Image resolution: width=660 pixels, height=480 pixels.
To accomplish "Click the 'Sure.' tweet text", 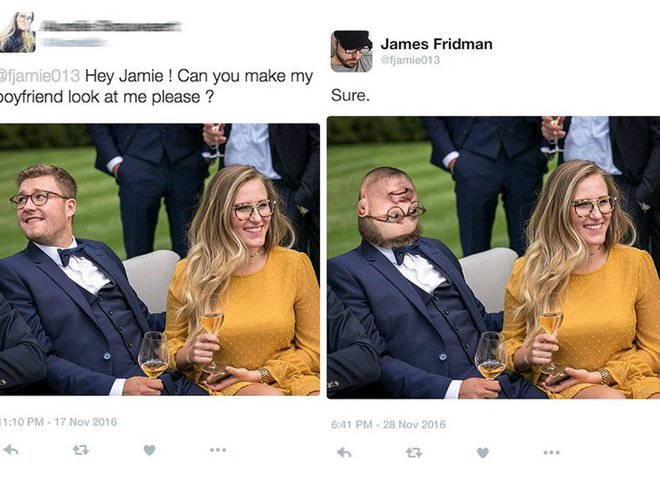I will pyautogui.click(x=350, y=96).
